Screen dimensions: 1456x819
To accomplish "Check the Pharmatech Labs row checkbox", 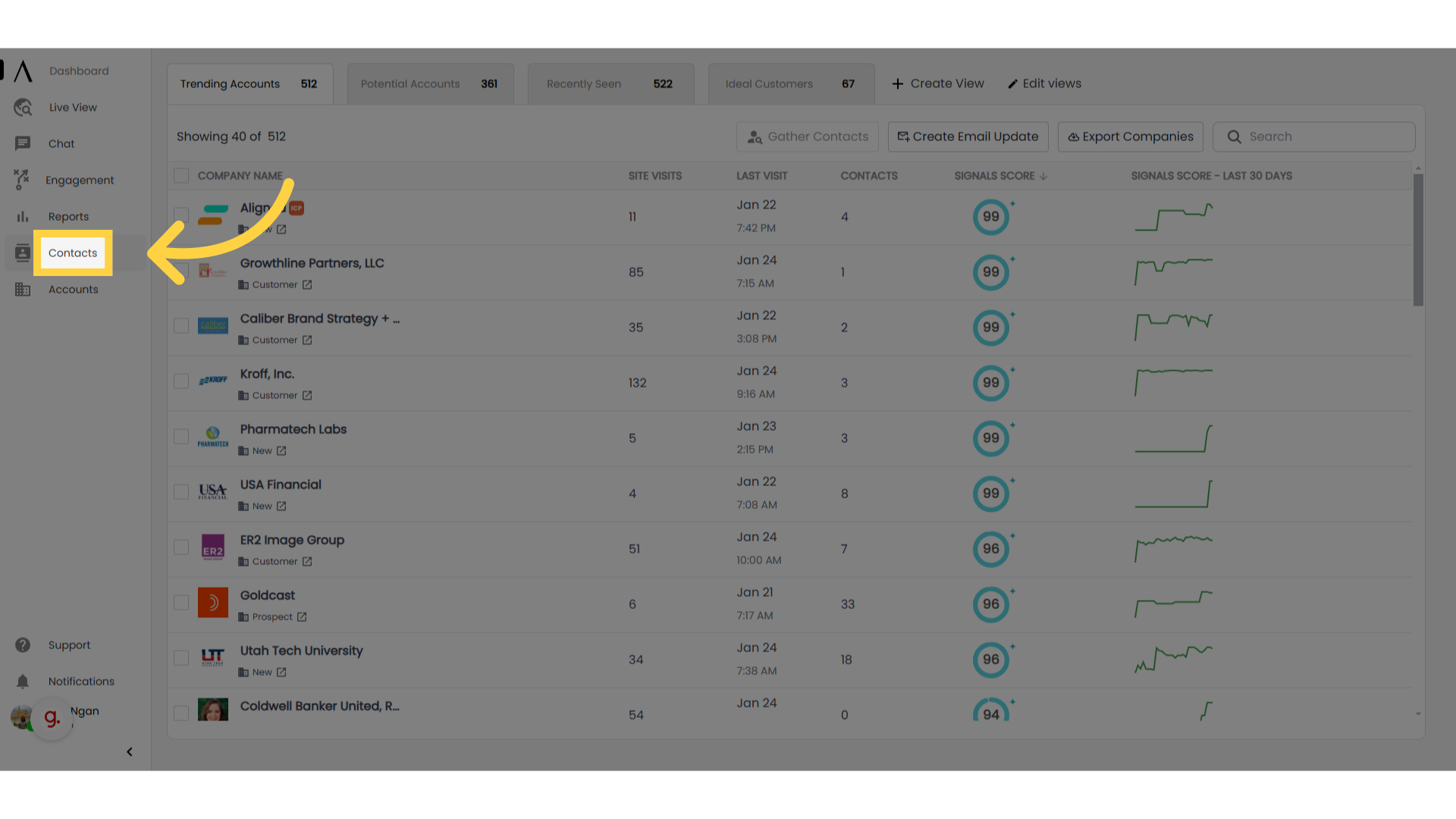I will (181, 436).
